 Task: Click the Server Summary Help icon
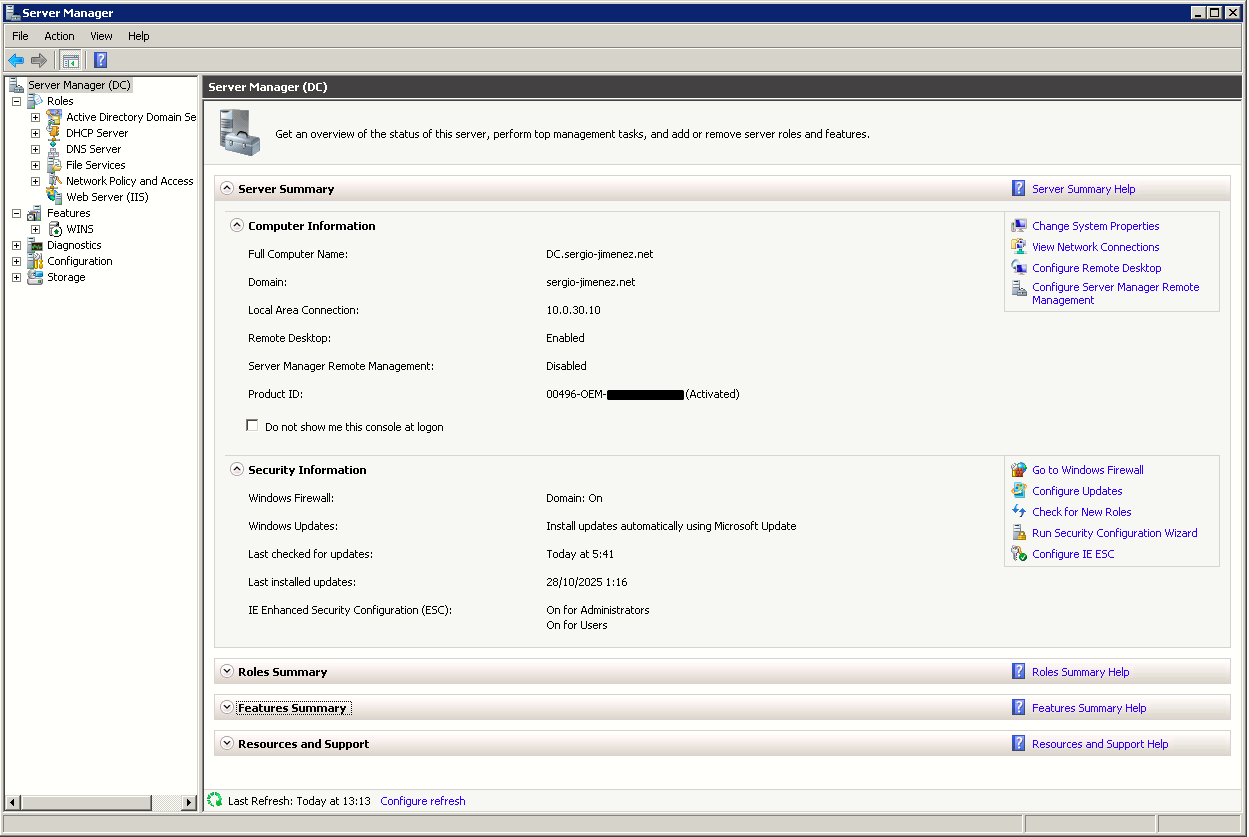pyautogui.click(x=1019, y=188)
